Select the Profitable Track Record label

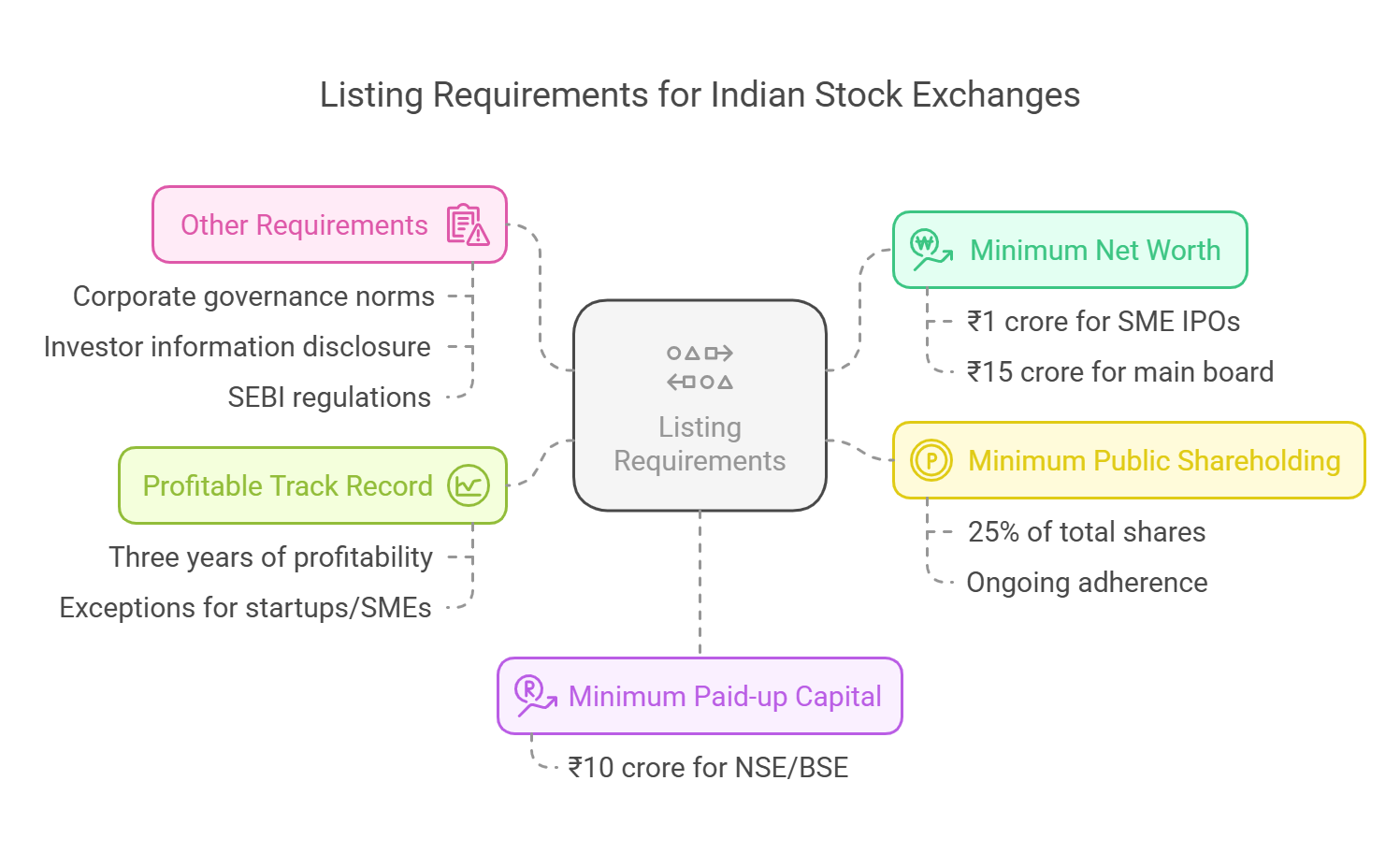tap(287, 486)
